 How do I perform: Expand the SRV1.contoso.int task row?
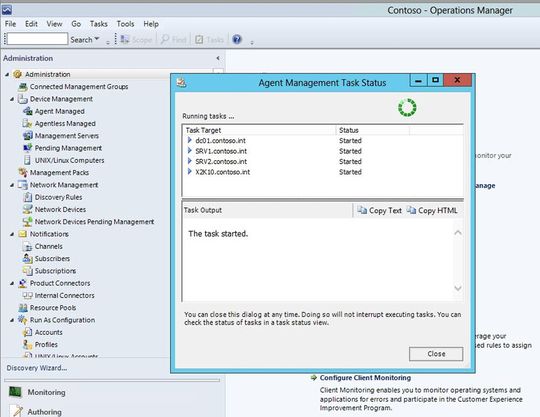point(189,150)
